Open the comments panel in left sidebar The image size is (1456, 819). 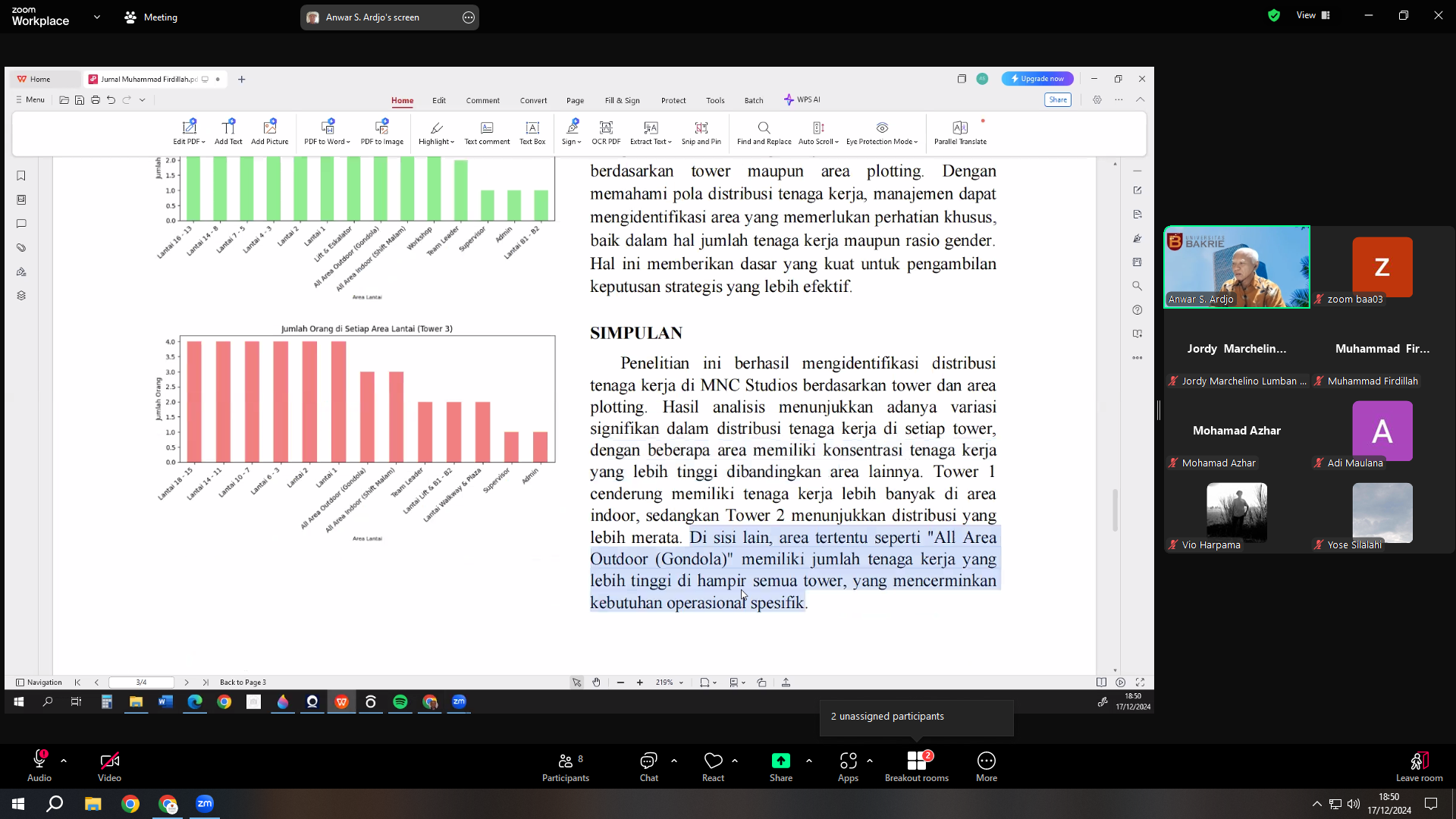(x=21, y=224)
